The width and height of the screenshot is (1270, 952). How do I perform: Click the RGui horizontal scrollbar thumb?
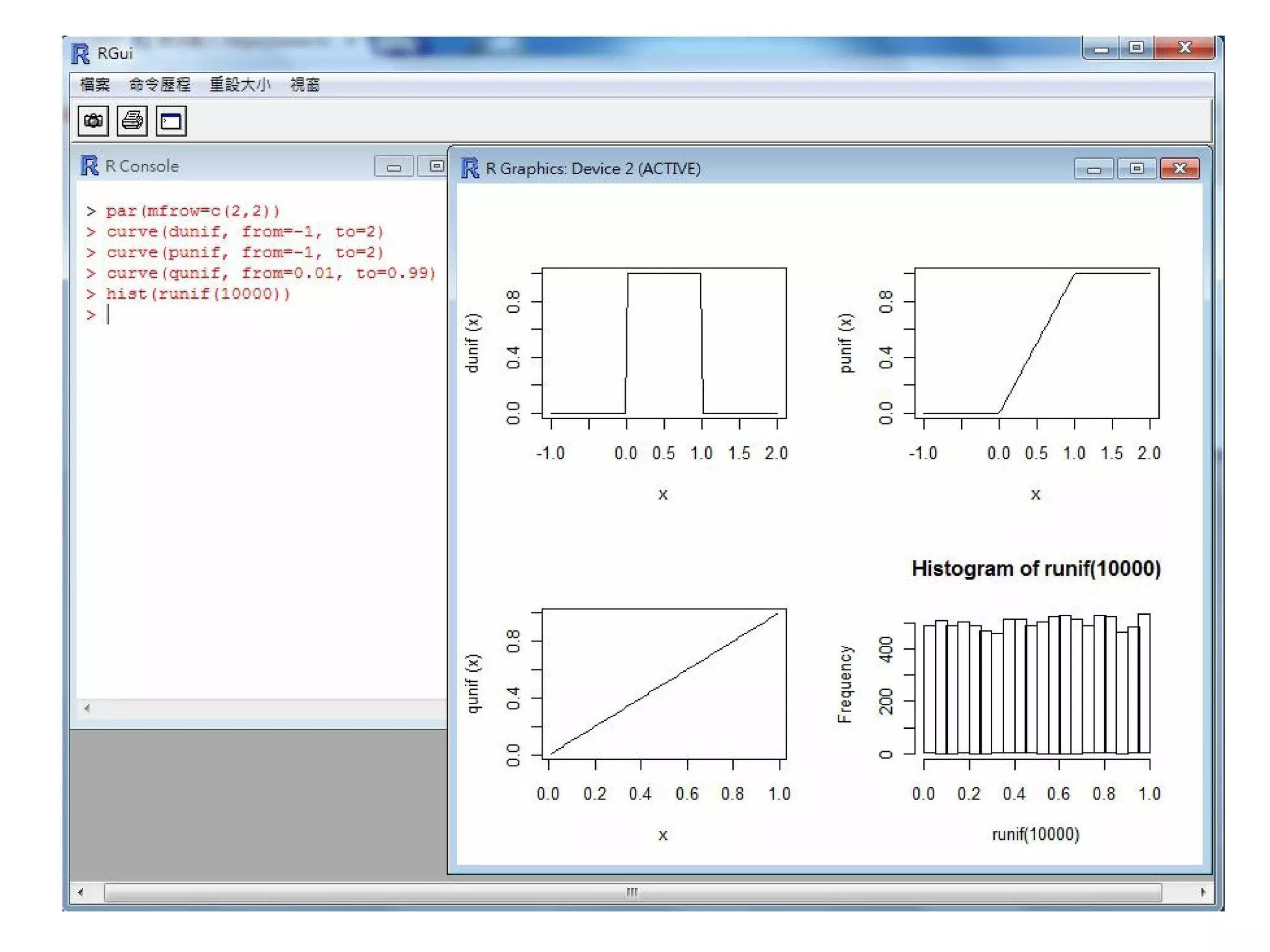tap(633, 892)
